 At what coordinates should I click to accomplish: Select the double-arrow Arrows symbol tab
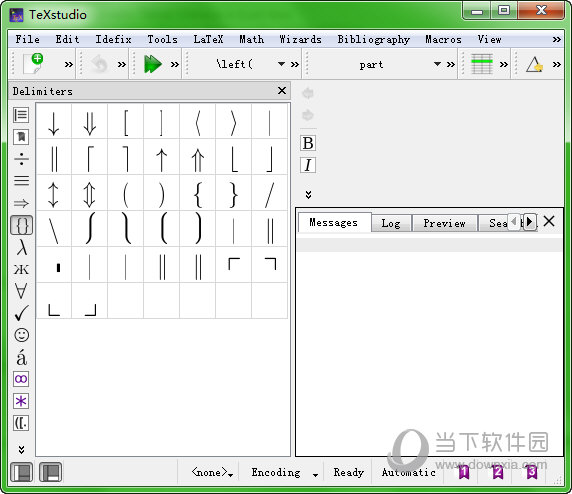point(21,203)
